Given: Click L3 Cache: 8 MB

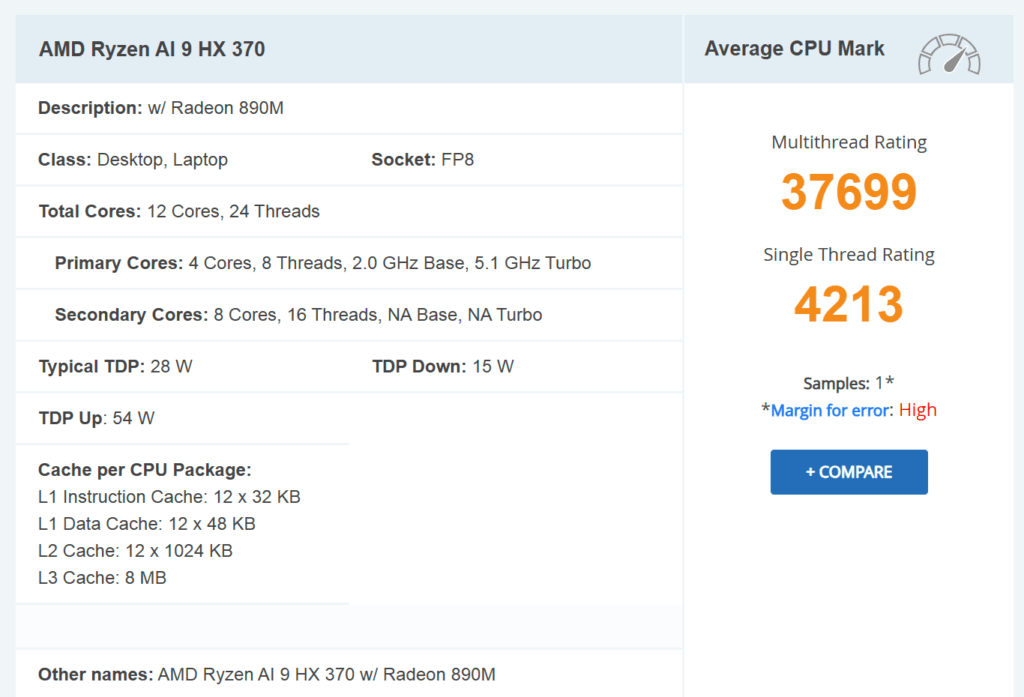Looking at the screenshot, I should 102,577.
